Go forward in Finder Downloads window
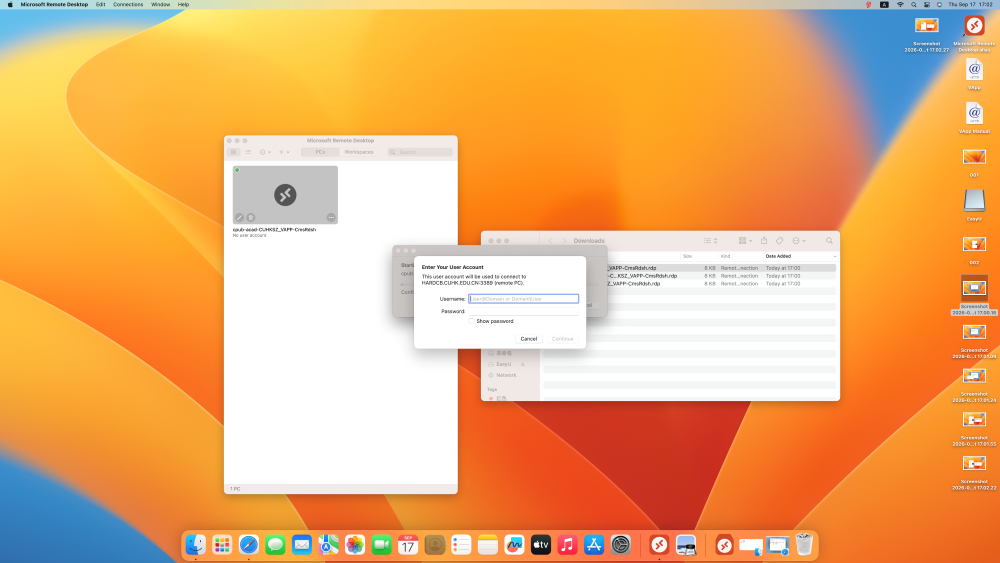Viewport: 1000px width, 563px height. (x=564, y=240)
